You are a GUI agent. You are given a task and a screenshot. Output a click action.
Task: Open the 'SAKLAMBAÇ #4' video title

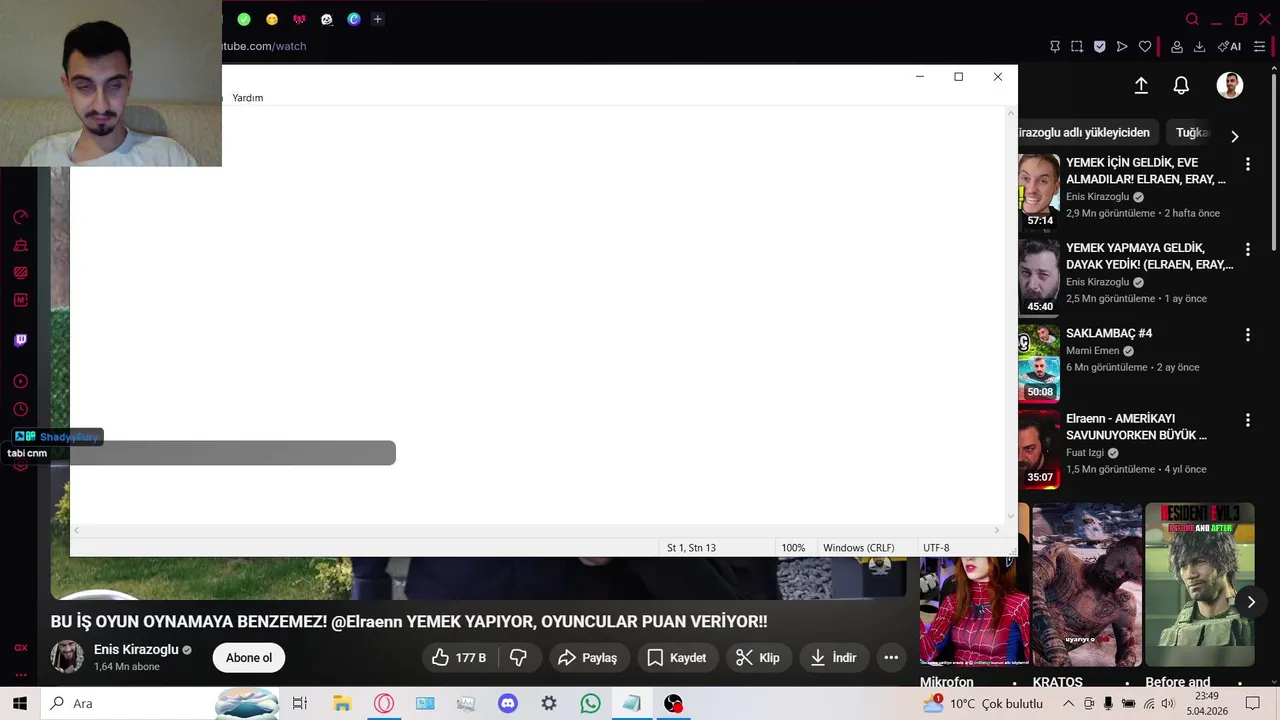(x=1109, y=333)
